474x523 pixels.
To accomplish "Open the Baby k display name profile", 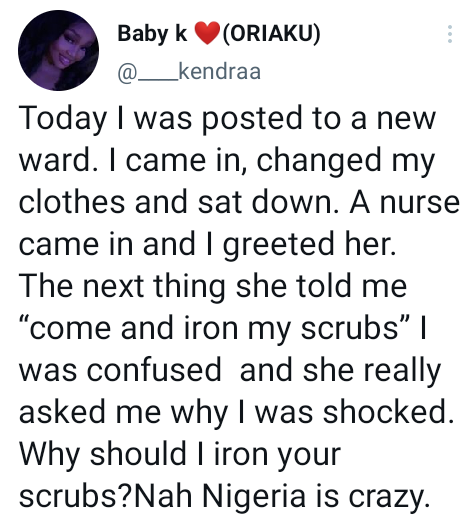I will tap(152, 34).
